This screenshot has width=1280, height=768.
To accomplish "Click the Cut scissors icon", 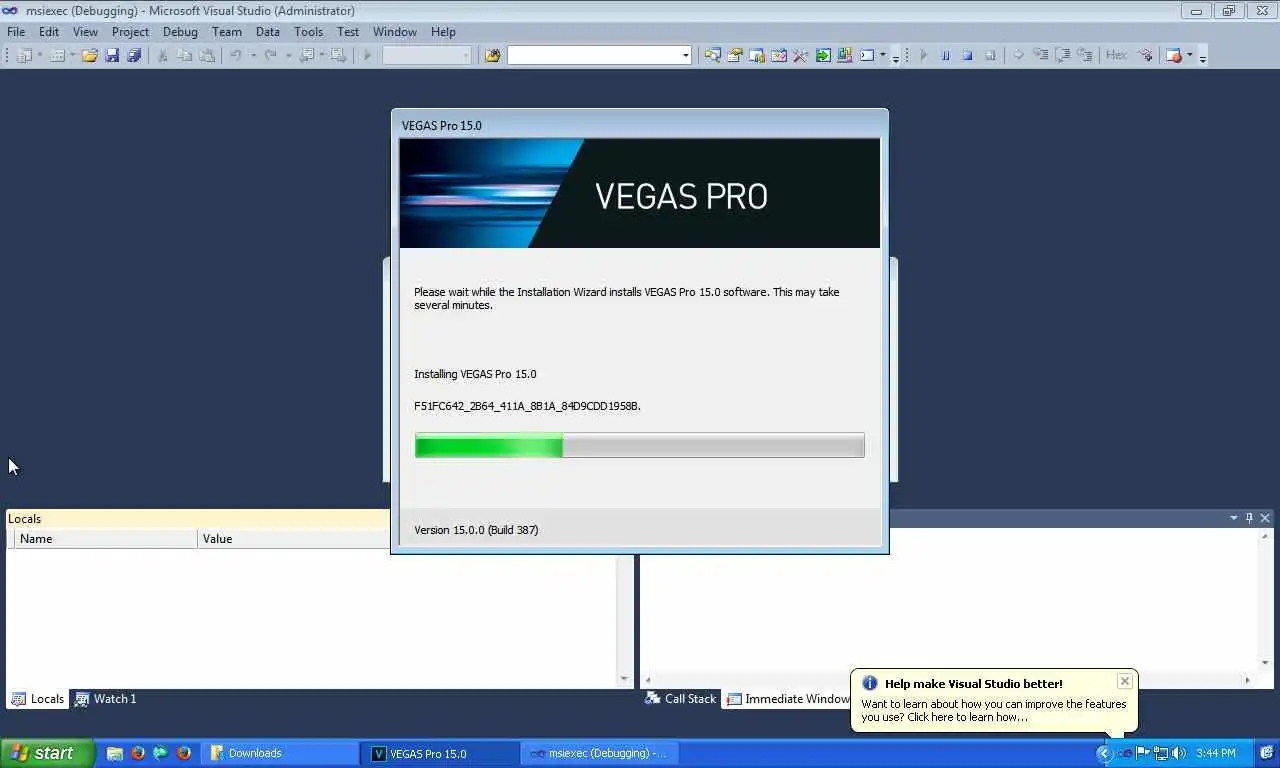I will click(x=162, y=55).
